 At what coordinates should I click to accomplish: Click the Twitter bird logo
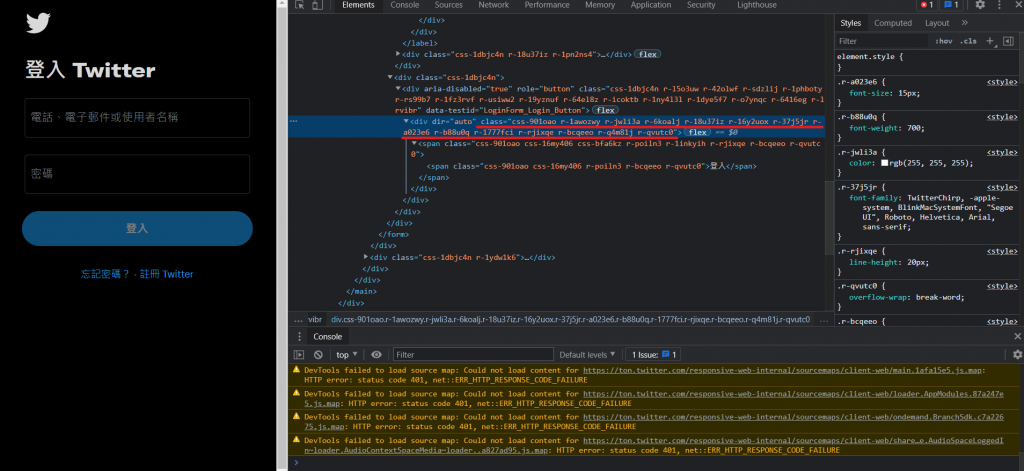click(x=39, y=24)
